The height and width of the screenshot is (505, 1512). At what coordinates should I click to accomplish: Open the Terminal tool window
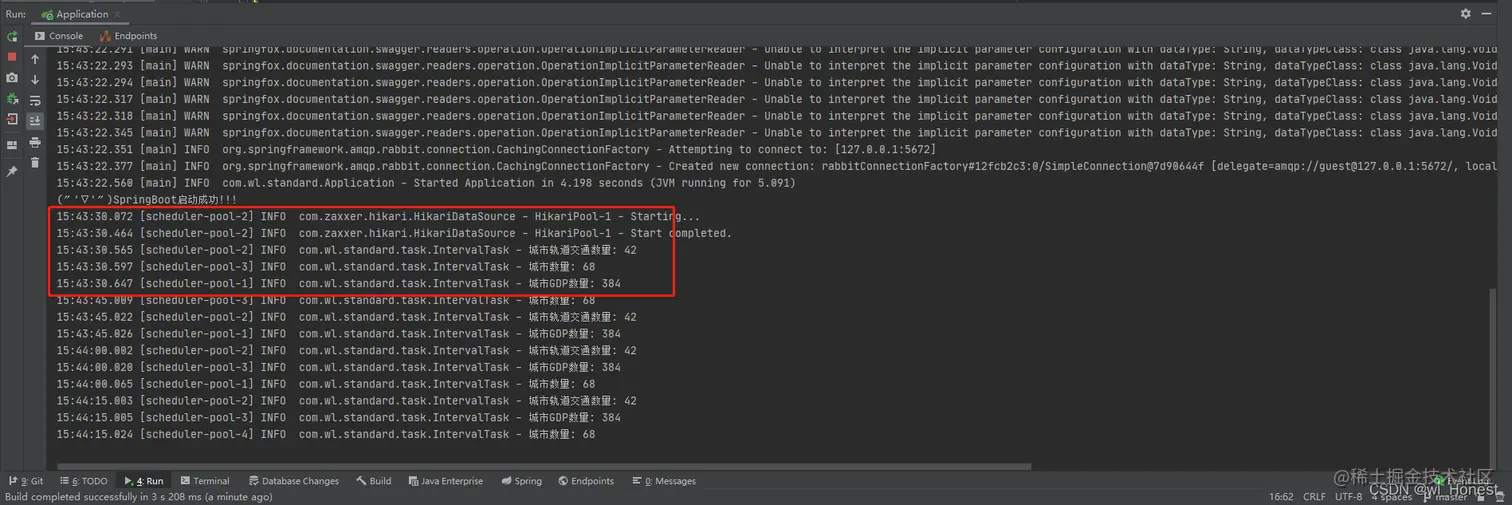(x=205, y=481)
